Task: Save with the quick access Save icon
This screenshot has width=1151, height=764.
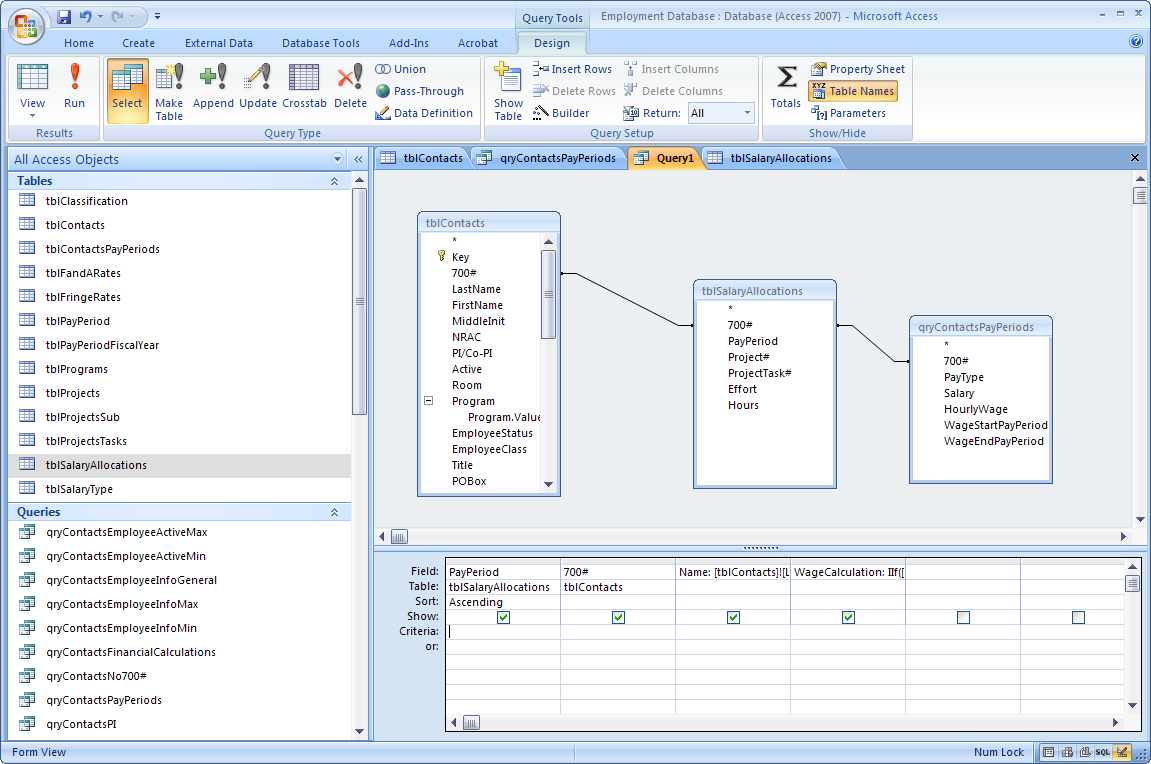Action: pos(64,16)
